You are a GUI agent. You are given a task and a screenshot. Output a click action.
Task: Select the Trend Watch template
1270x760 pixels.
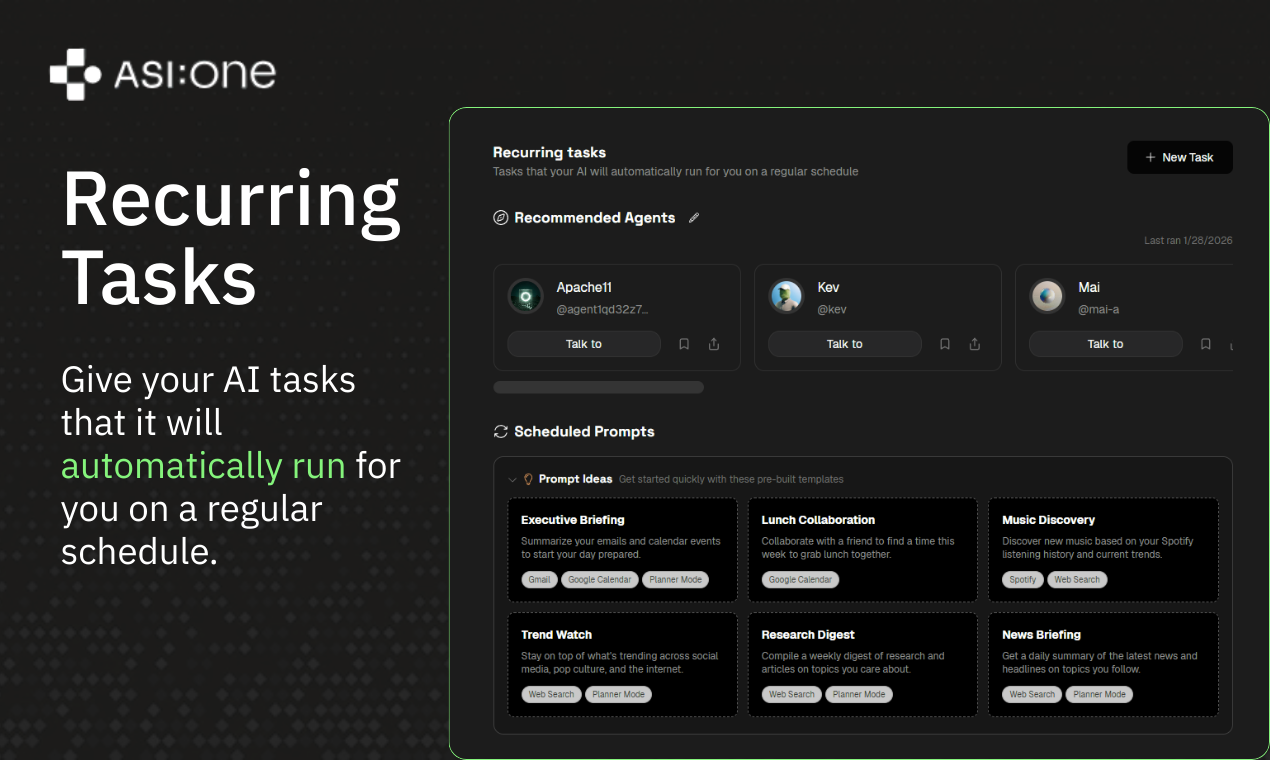coord(622,665)
